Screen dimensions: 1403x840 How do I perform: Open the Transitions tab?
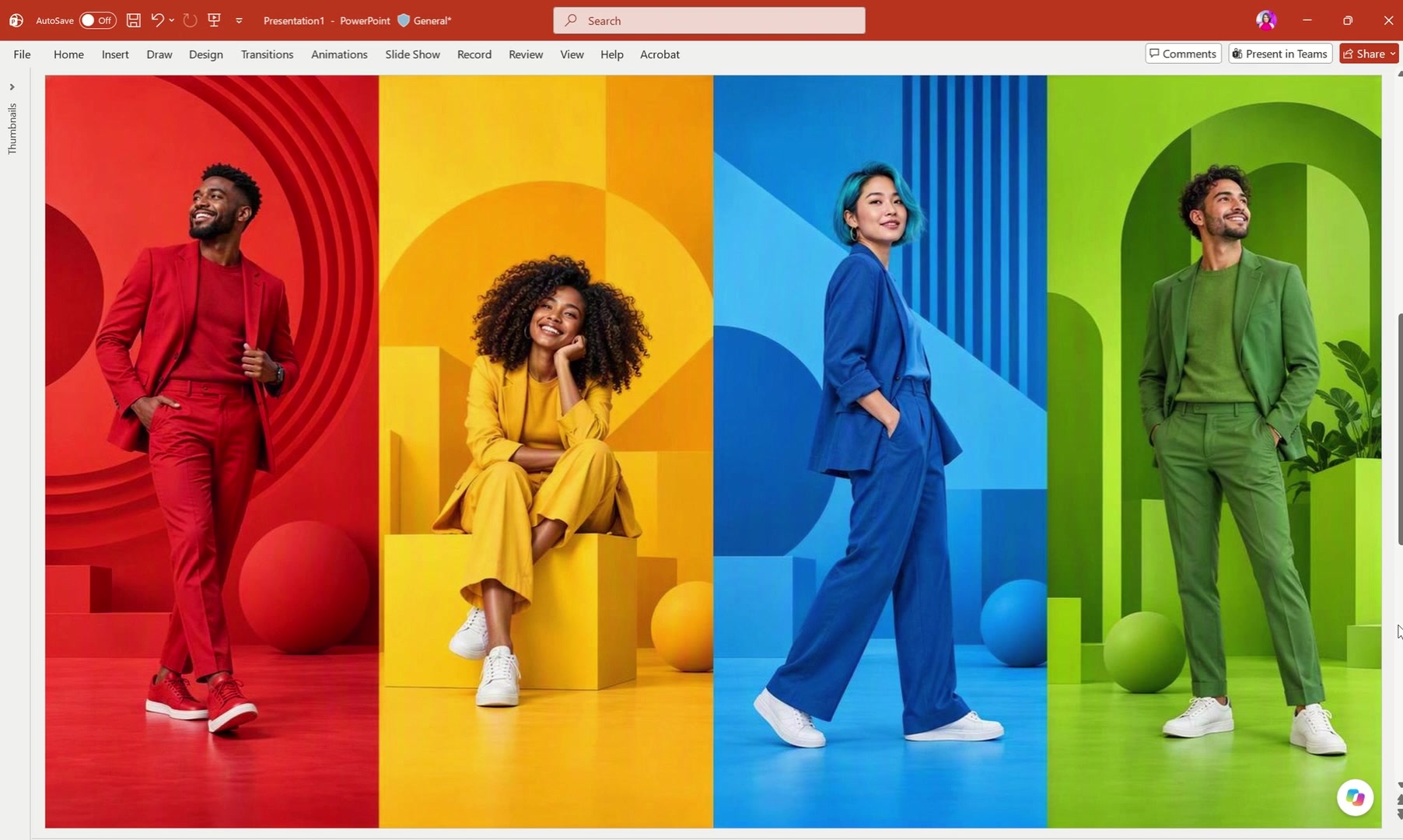click(267, 54)
